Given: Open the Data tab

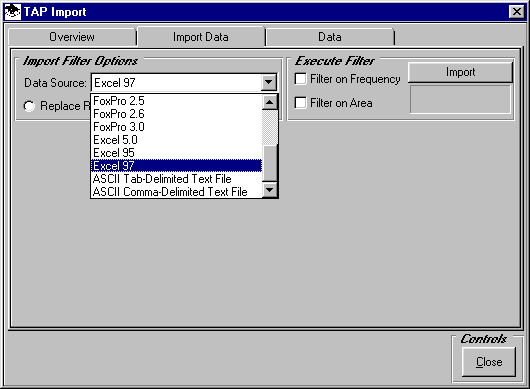Looking at the screenshot, I should click(330, 37).
